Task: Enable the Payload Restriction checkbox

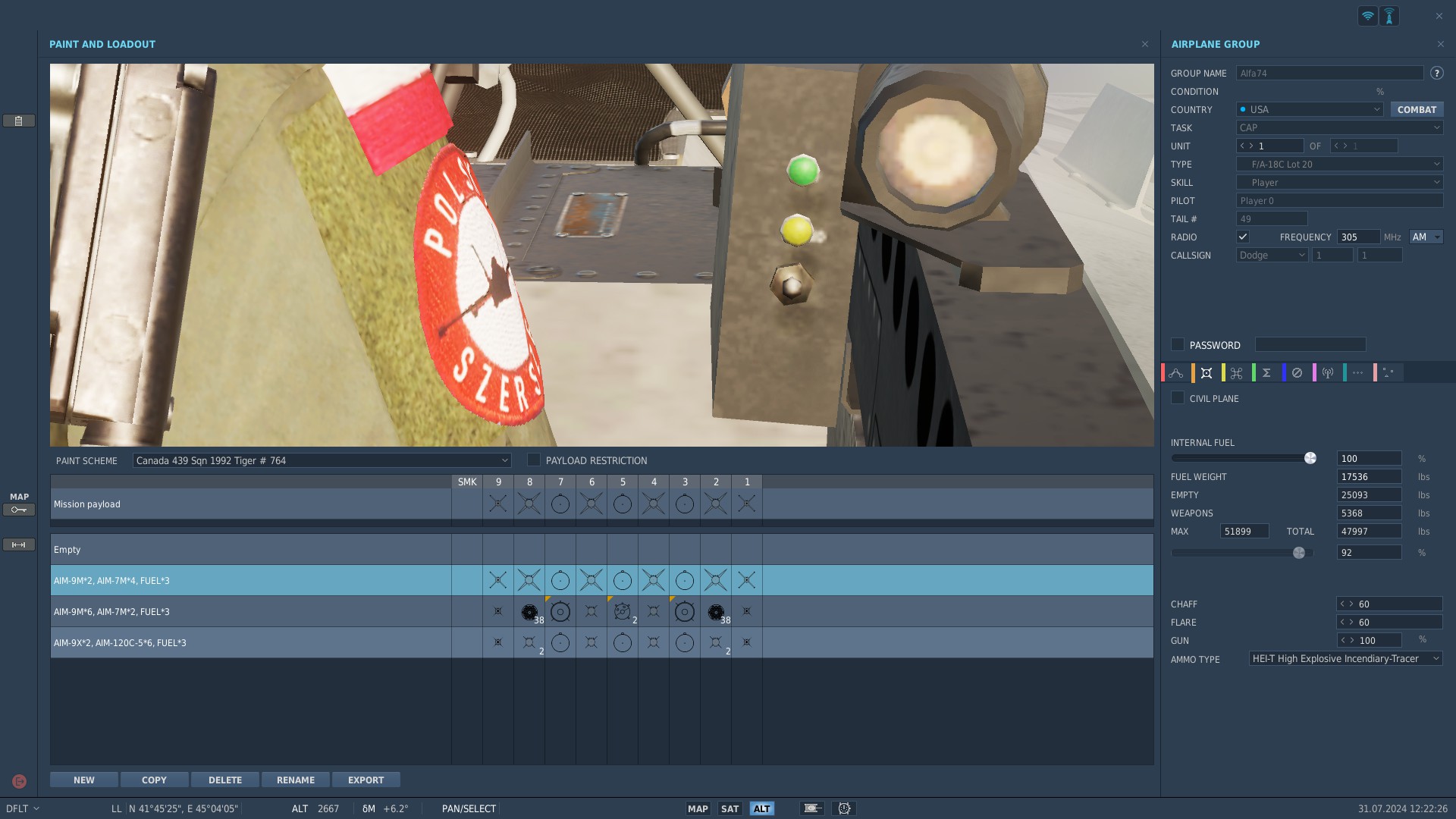Action: coord(534,460)
